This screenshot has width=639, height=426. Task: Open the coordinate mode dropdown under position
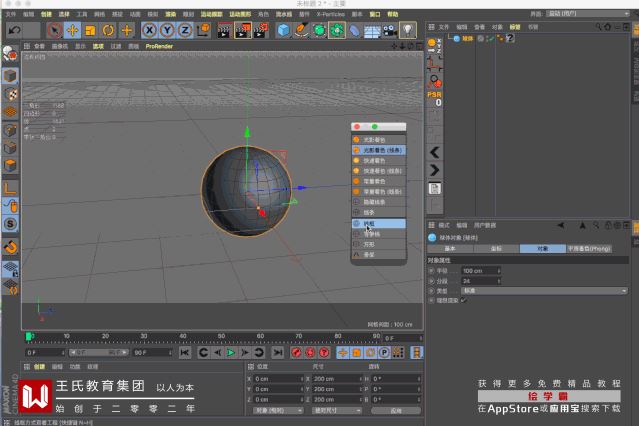click(x=278, y=411)
